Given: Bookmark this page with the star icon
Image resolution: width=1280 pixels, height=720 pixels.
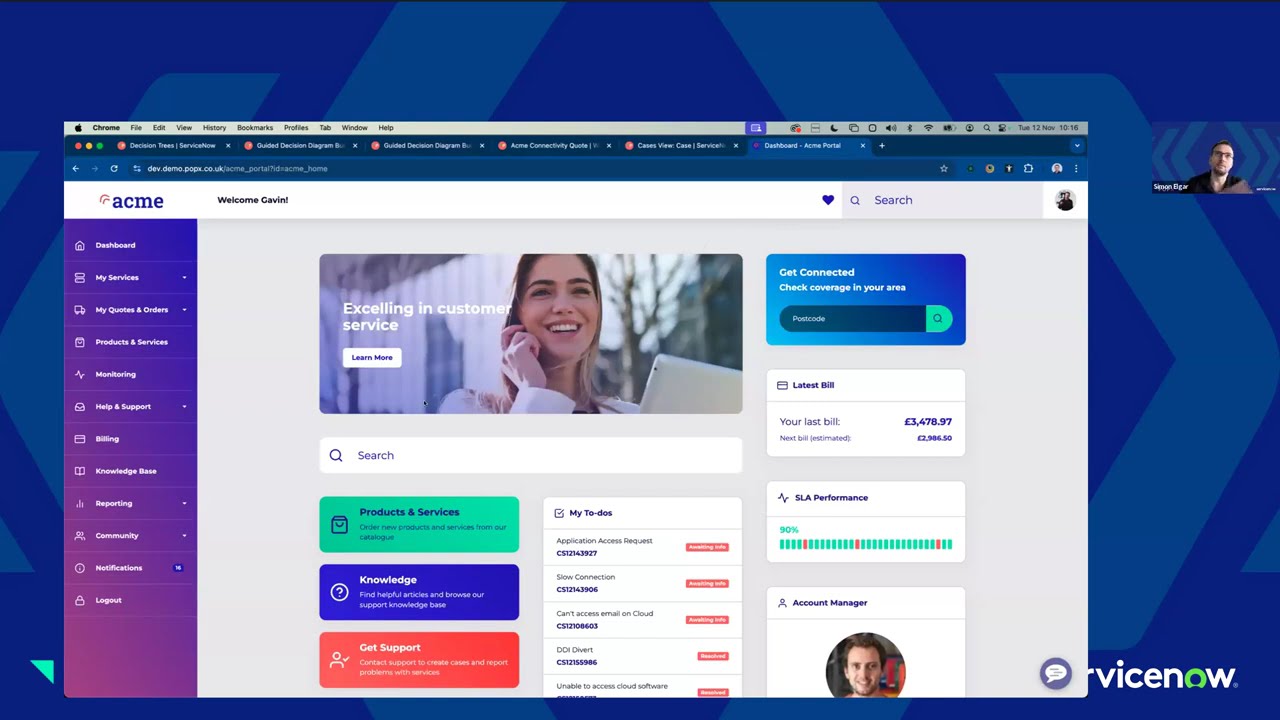Looking at the screenshot, I should tap(943, 168).
